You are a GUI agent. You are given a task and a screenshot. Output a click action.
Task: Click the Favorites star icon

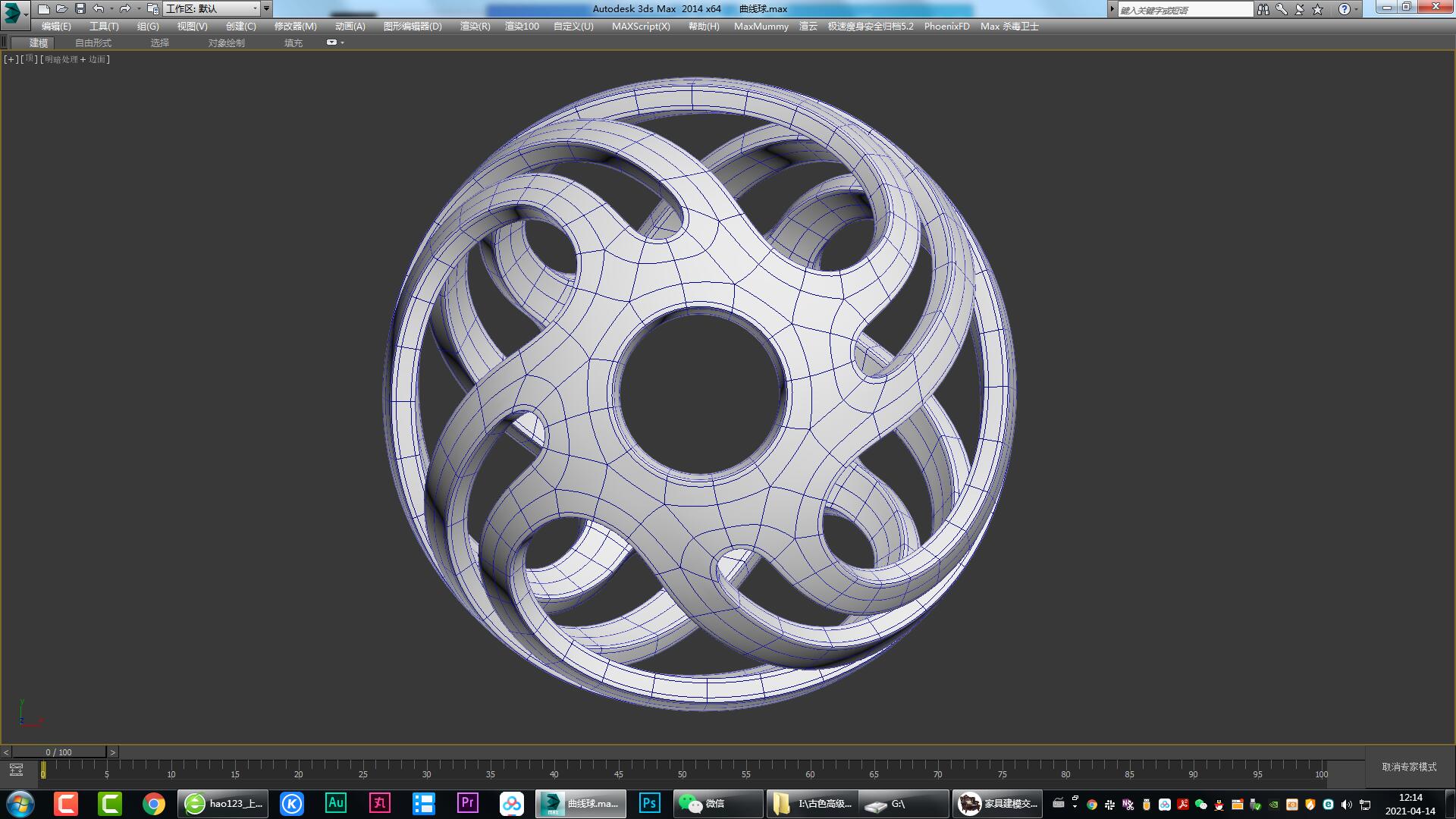coord(1316,9)
